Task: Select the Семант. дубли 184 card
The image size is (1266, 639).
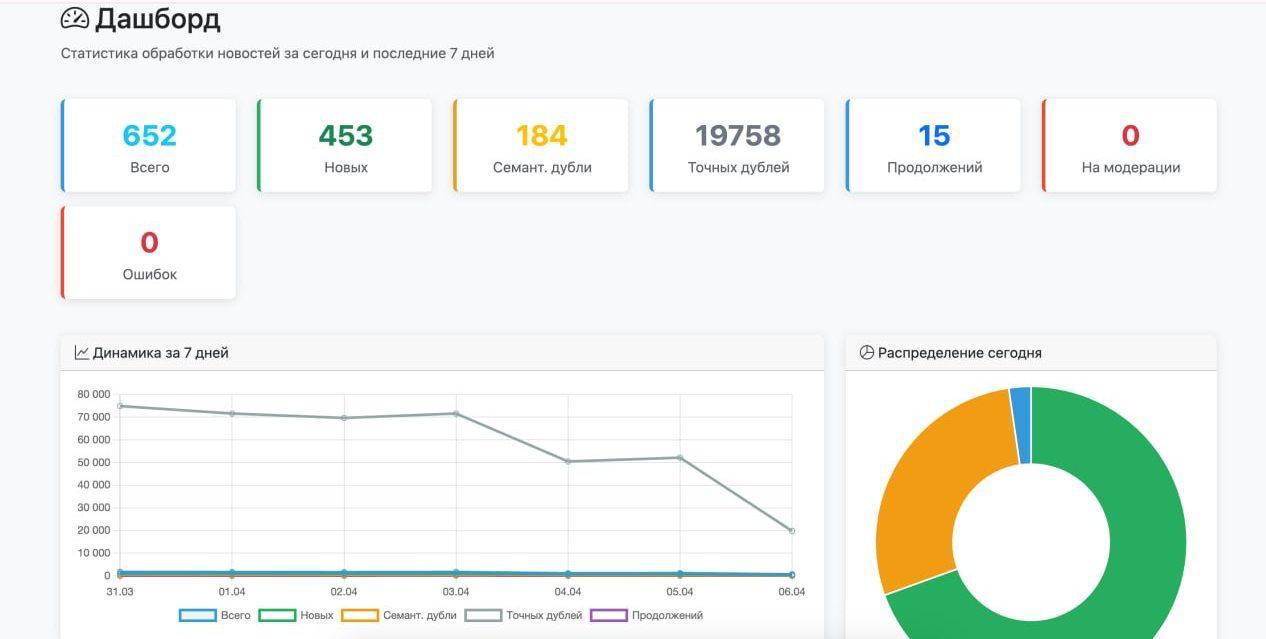Action: (541, 146)
